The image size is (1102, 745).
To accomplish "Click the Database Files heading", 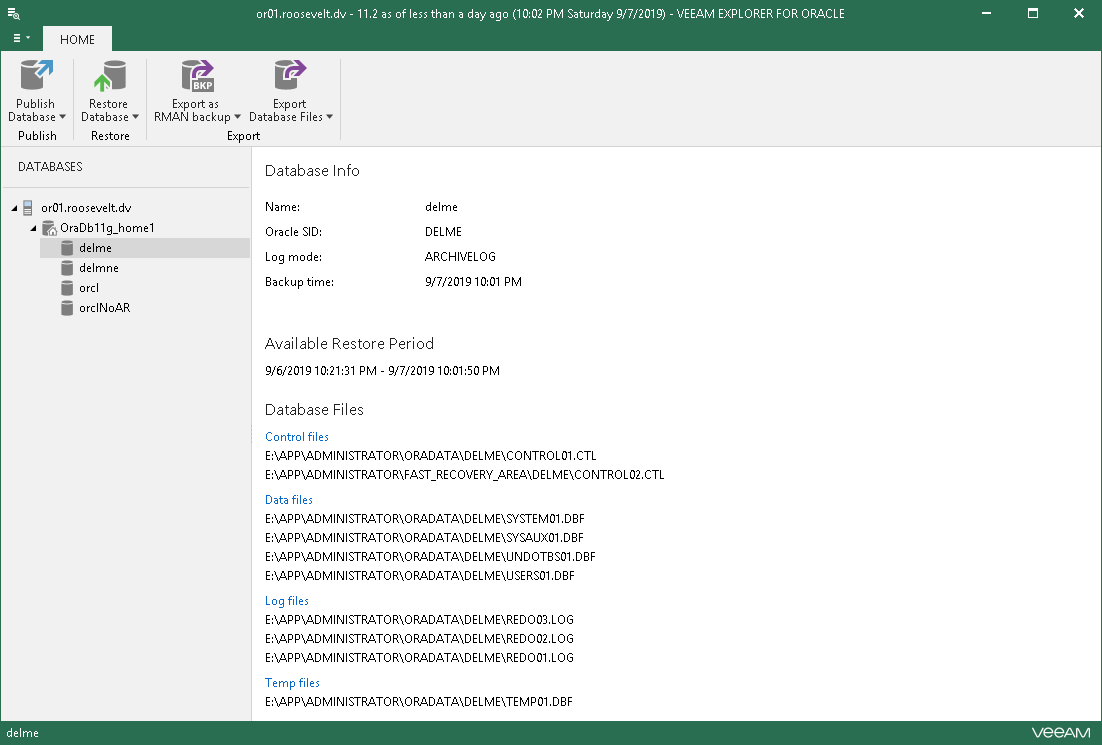I will (314, 410).
